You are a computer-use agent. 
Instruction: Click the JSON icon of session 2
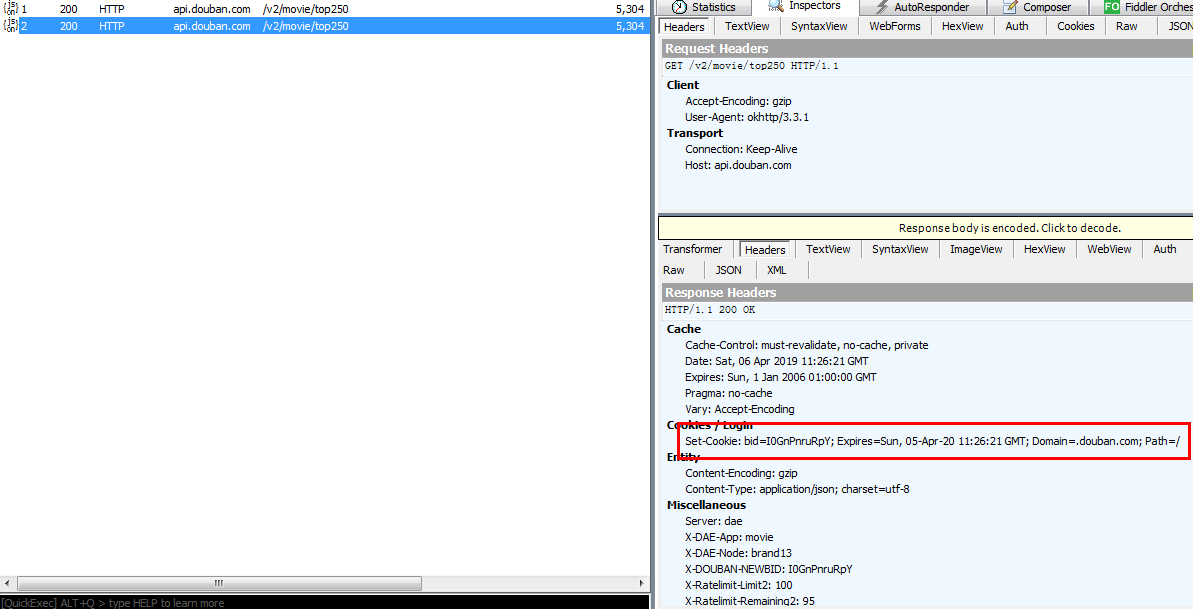(11, 25)
